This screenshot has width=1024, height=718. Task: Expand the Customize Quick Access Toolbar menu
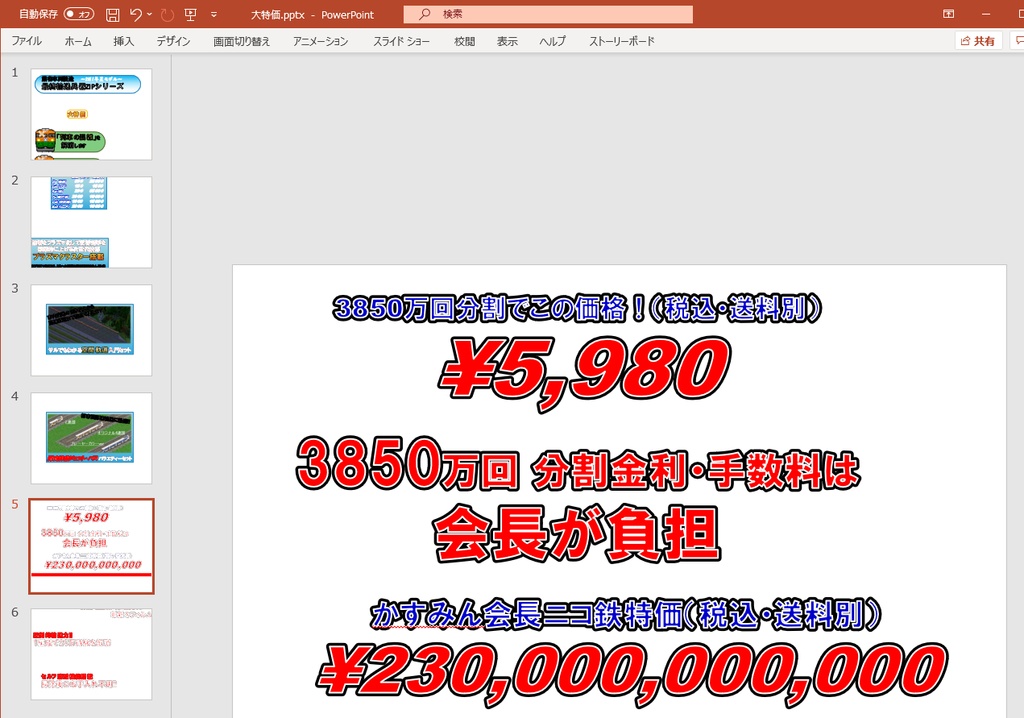214,14
